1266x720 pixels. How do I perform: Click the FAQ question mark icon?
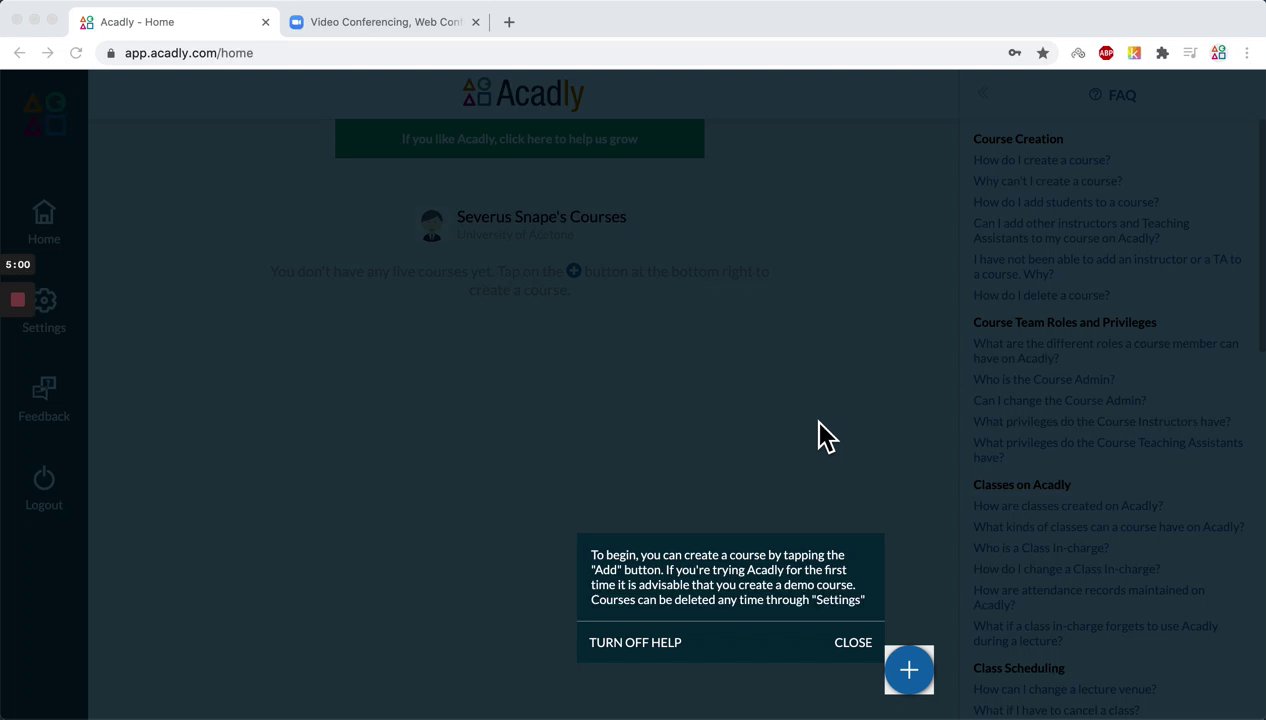pos(1095,95)
